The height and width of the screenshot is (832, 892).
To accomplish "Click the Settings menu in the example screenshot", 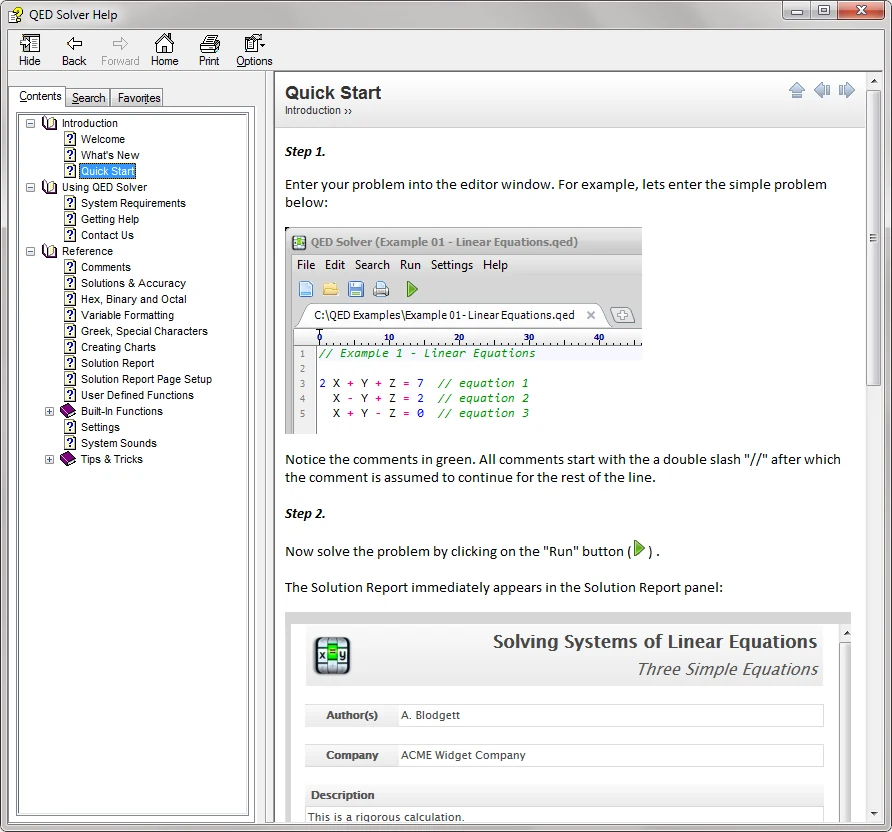I will 452,265.
